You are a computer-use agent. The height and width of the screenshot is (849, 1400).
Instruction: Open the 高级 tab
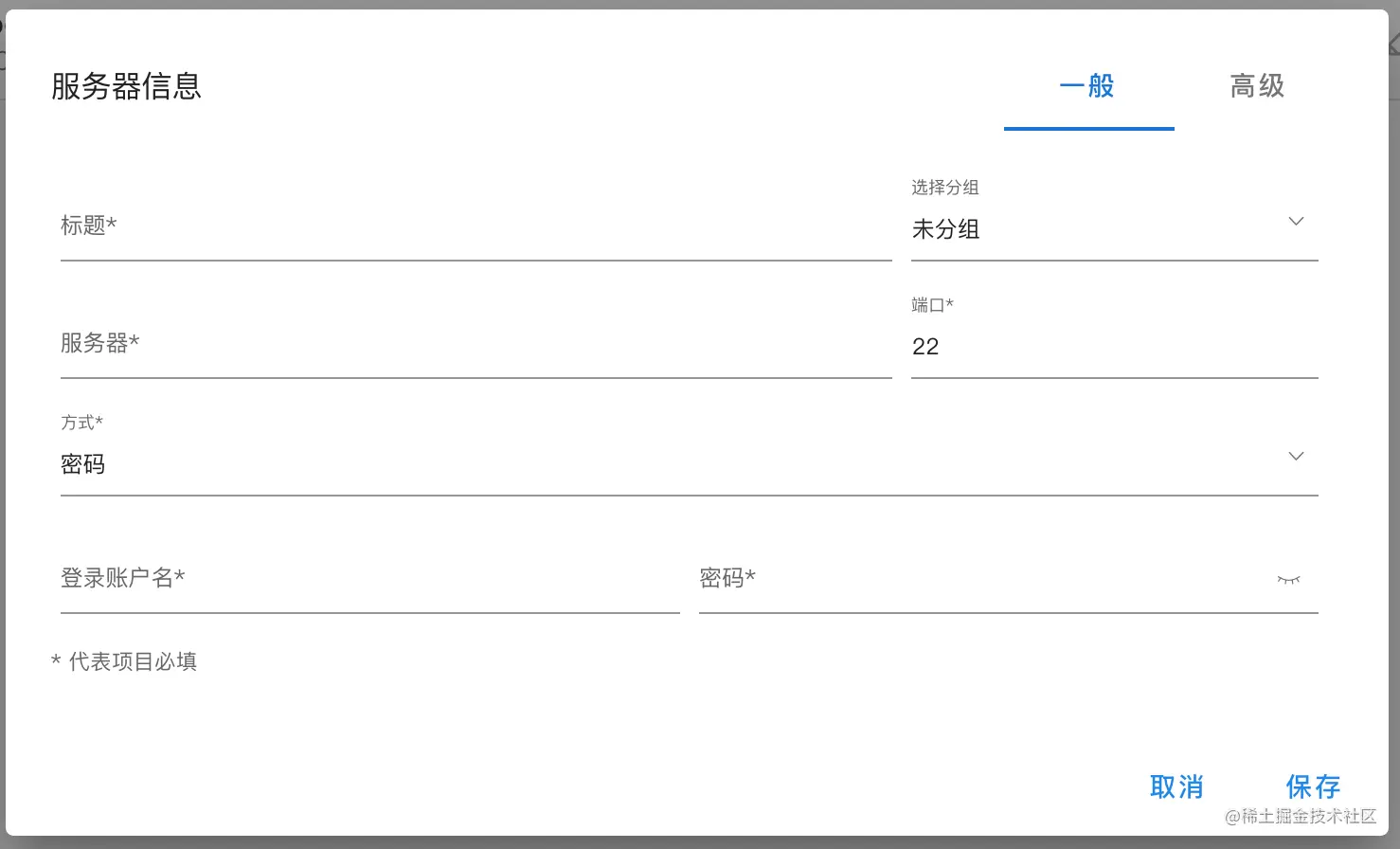(1258, 86)
